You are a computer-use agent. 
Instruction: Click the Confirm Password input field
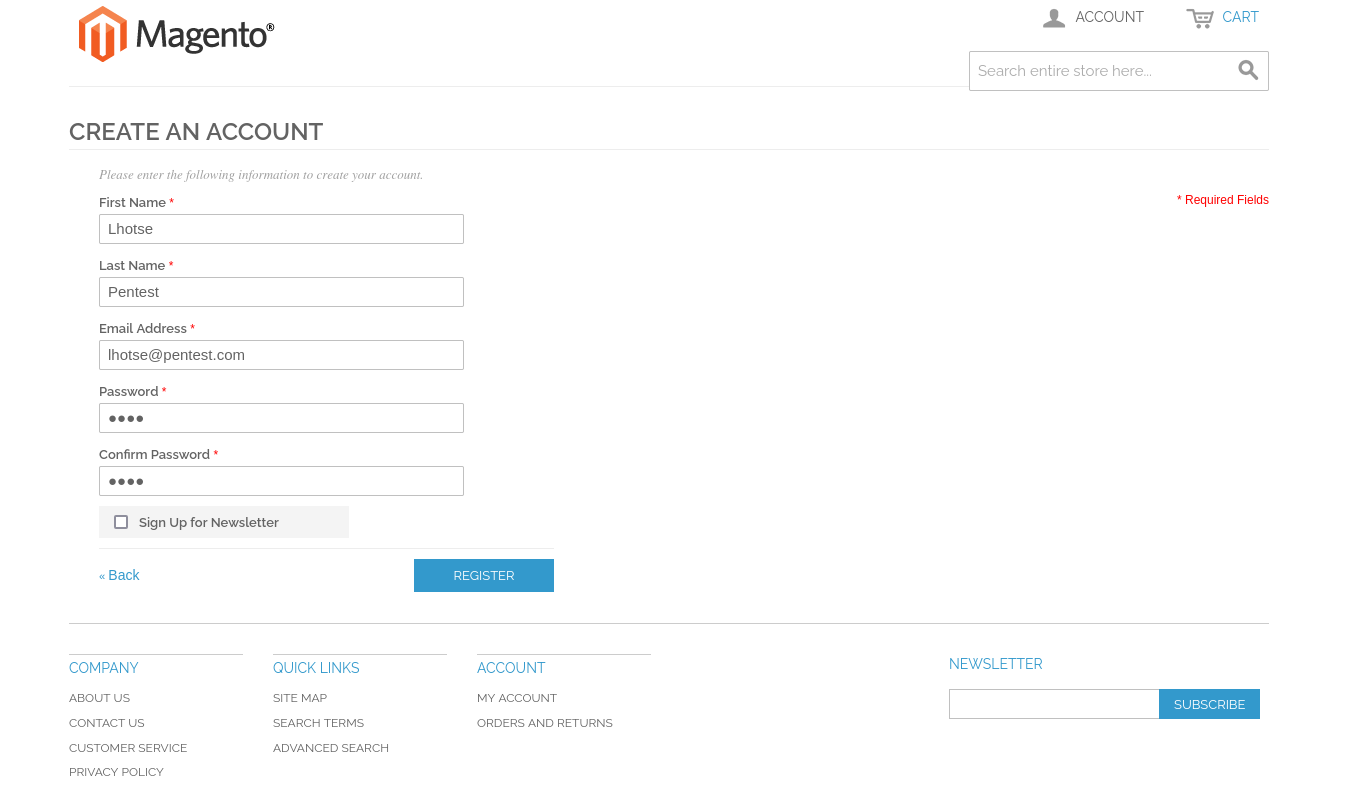(x=281, y=481)
